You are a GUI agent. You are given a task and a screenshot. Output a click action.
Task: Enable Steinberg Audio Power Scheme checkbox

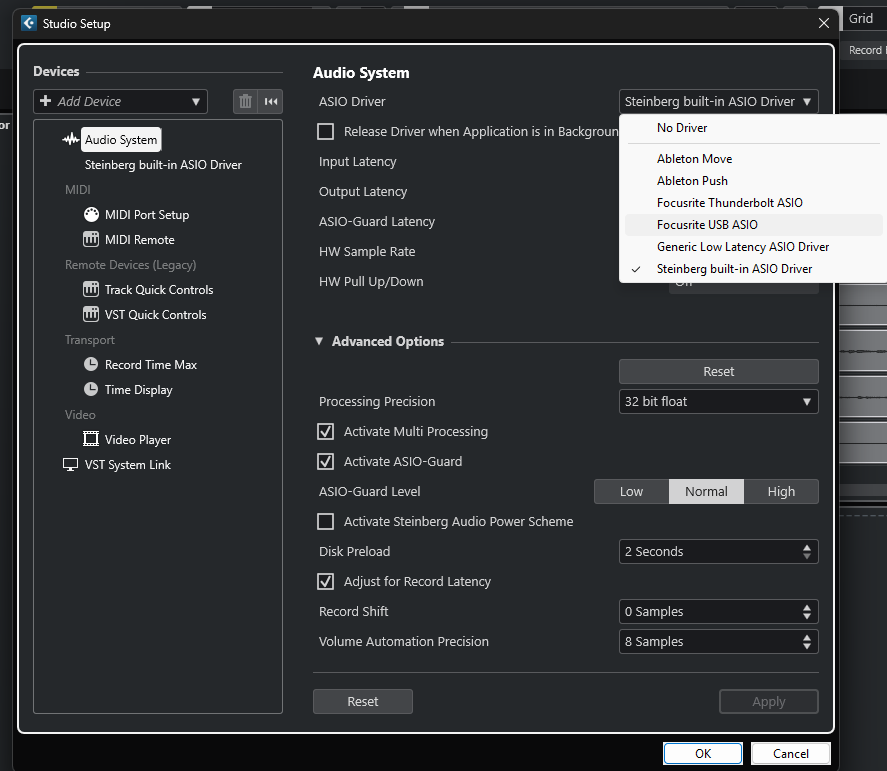(x=325, y=522)
